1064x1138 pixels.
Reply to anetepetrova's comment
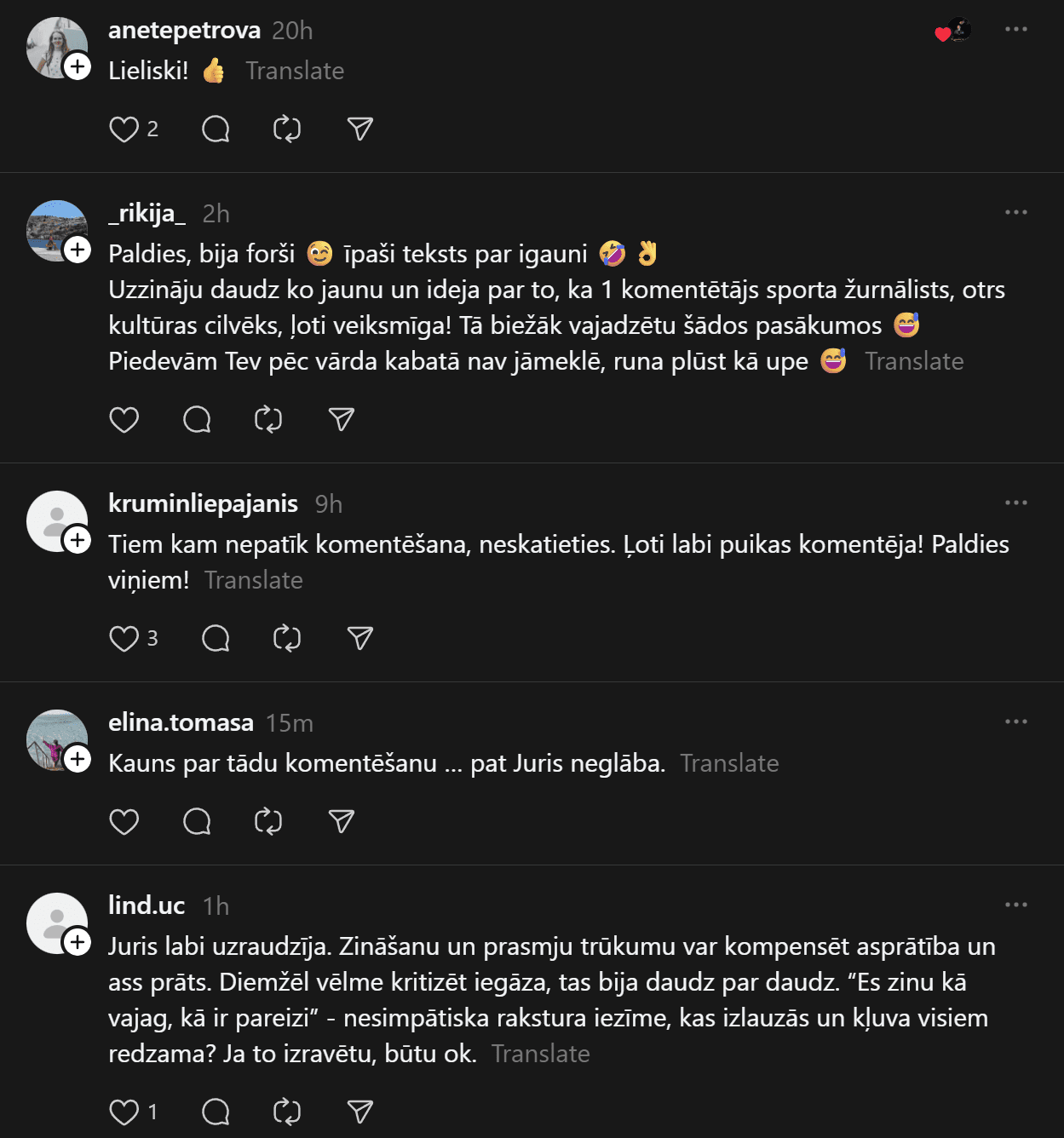coord(216,129)
